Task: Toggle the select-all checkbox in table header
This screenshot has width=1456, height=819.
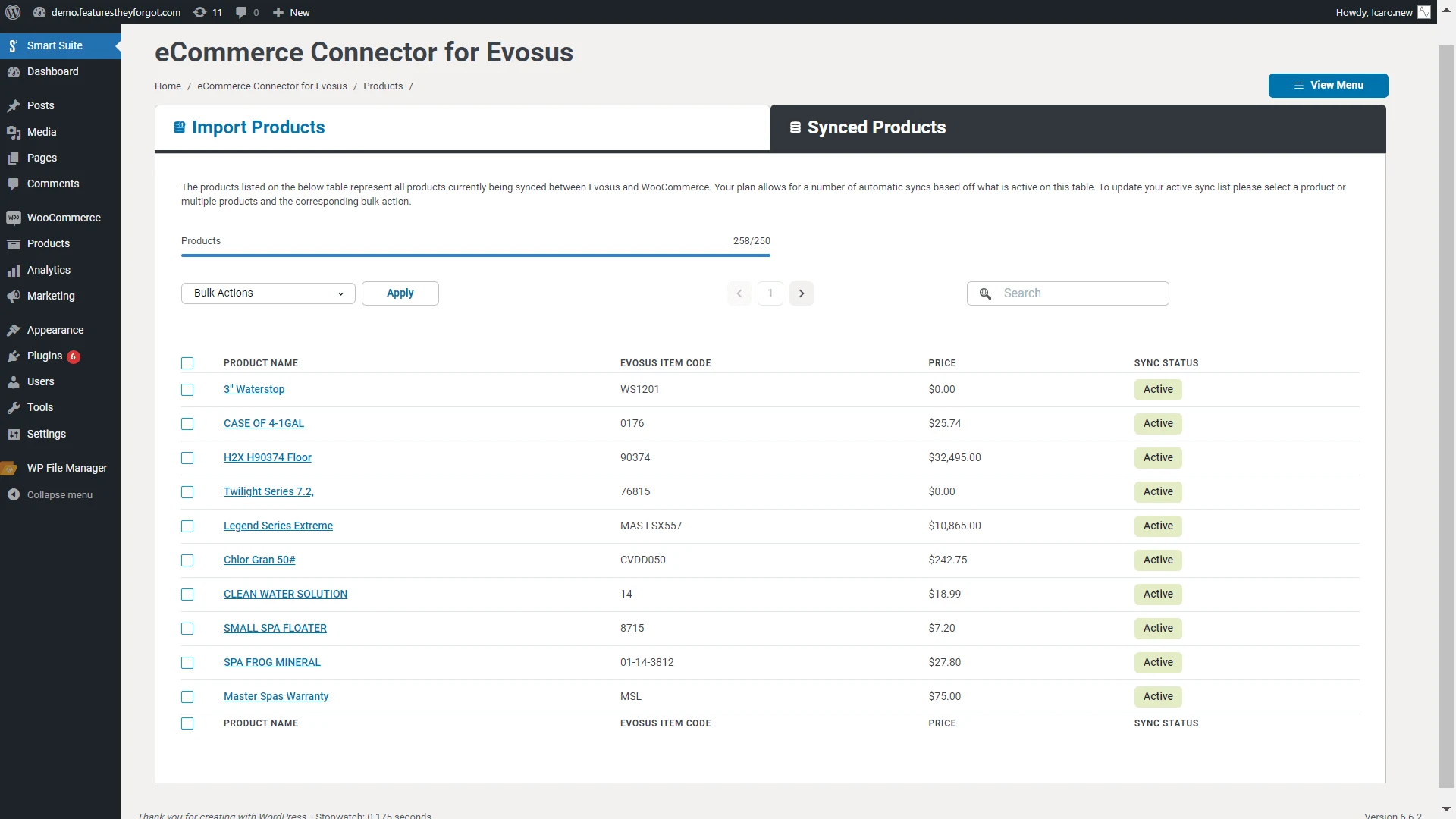Action: pyautogui.click(x=187, y=363)
